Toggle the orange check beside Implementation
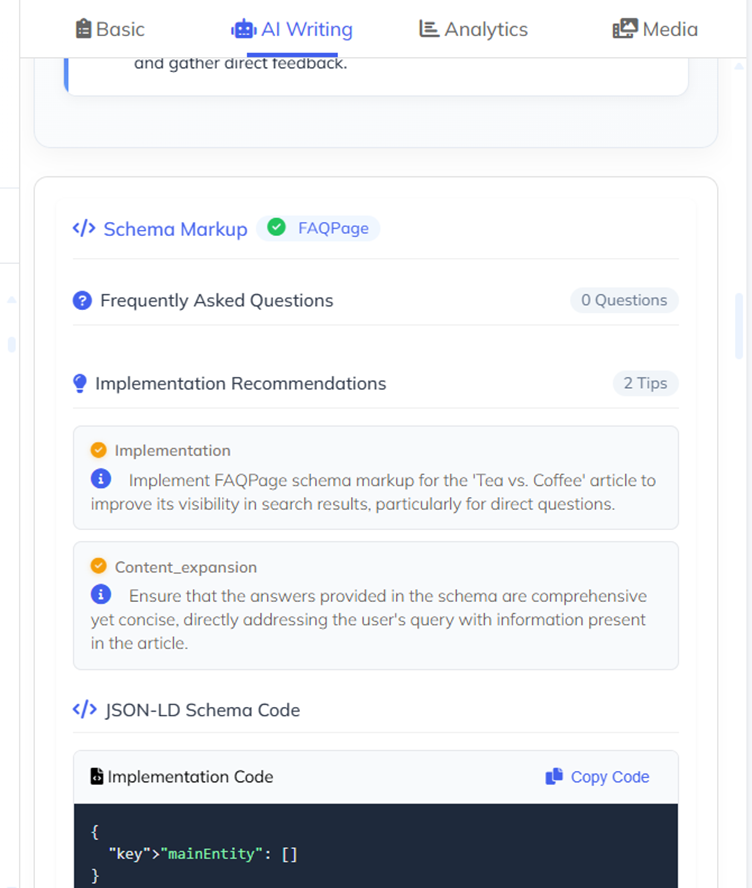Screen dimensions: 752x888 coord(97,450)
